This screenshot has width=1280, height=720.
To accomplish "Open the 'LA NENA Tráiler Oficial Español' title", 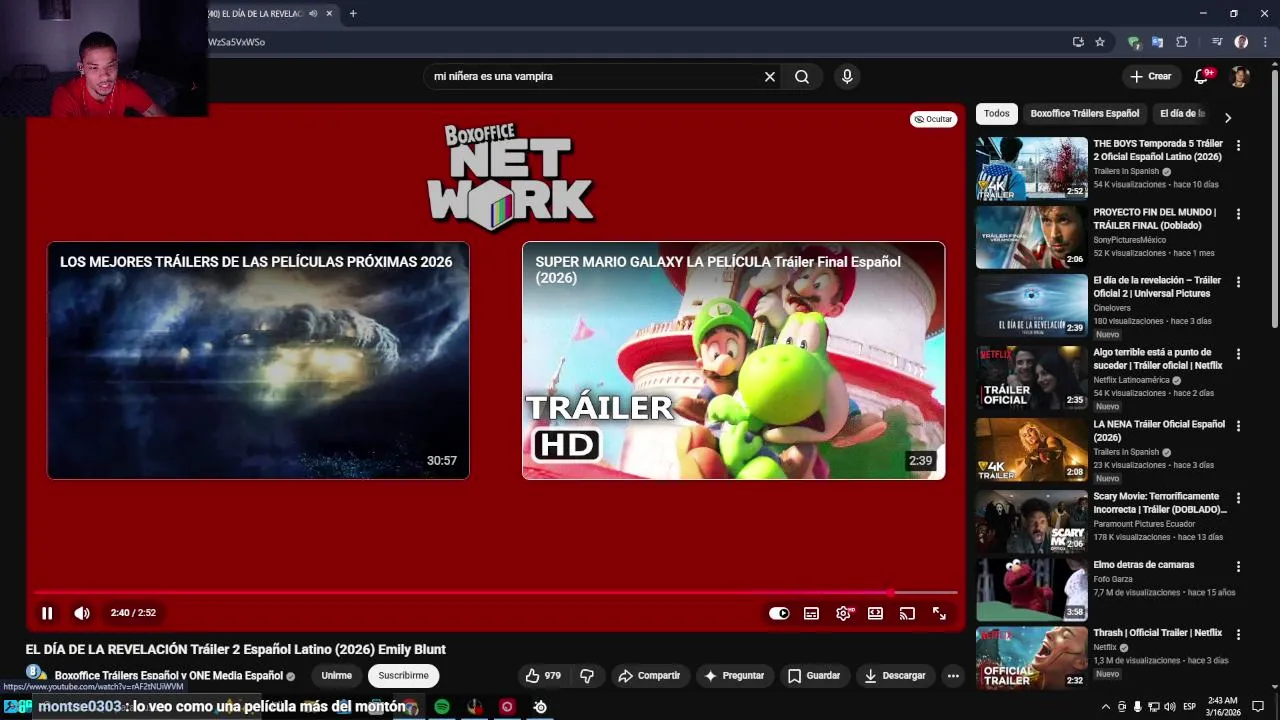I will tap(1159, 431).
